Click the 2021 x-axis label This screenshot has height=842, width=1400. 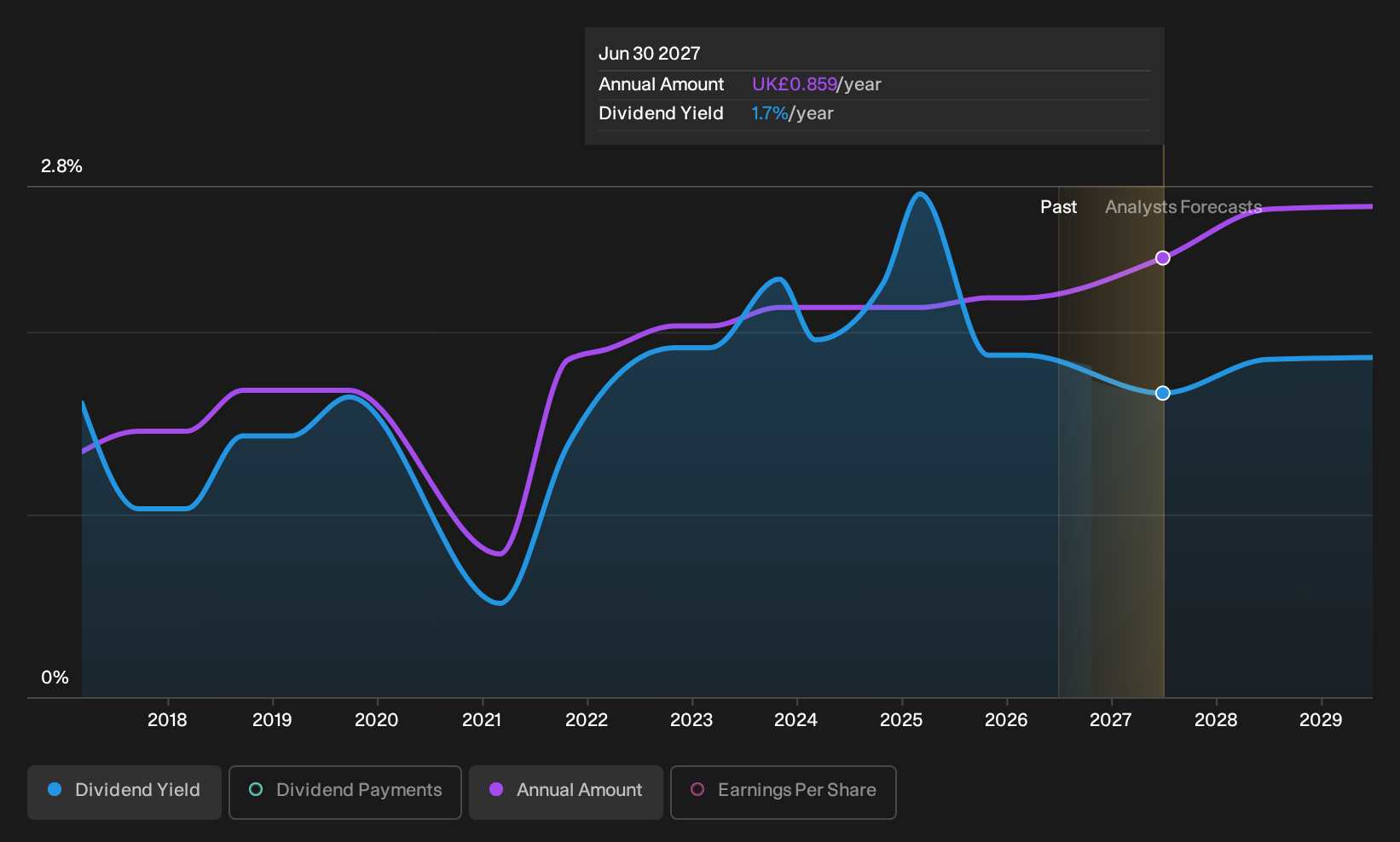point(482,720)
